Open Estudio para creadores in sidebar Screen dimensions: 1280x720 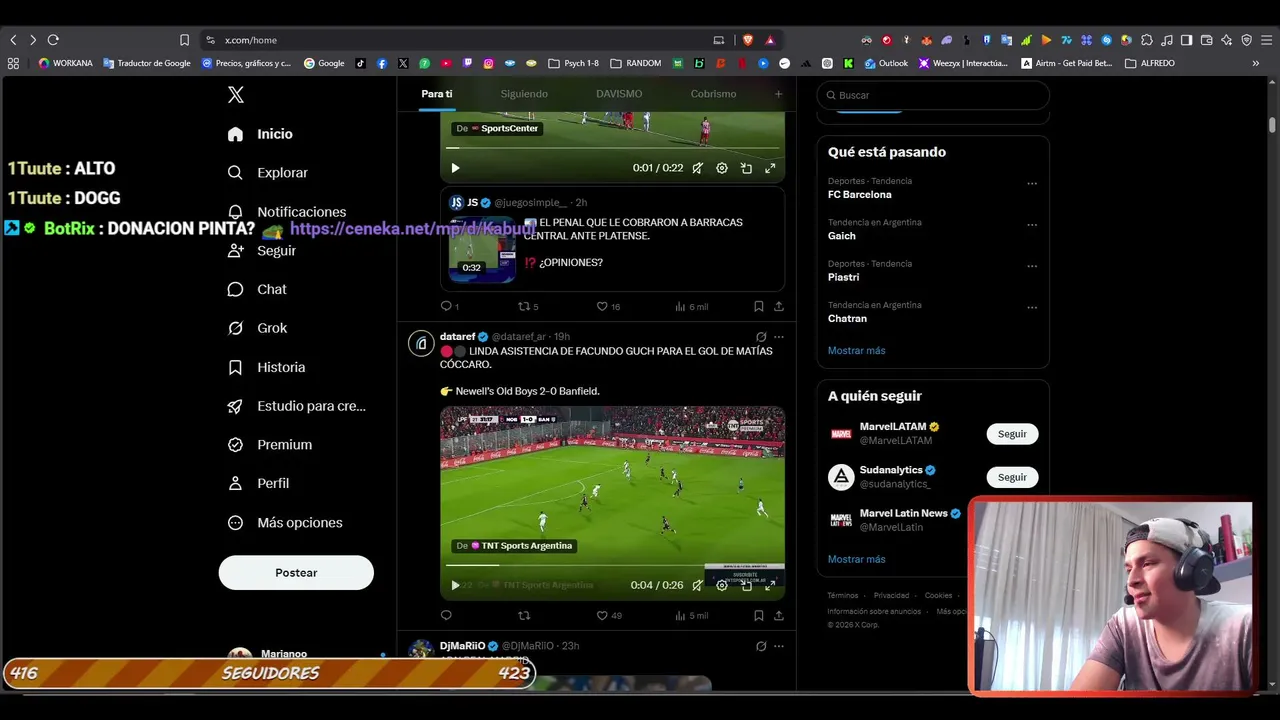pos(296,406)
